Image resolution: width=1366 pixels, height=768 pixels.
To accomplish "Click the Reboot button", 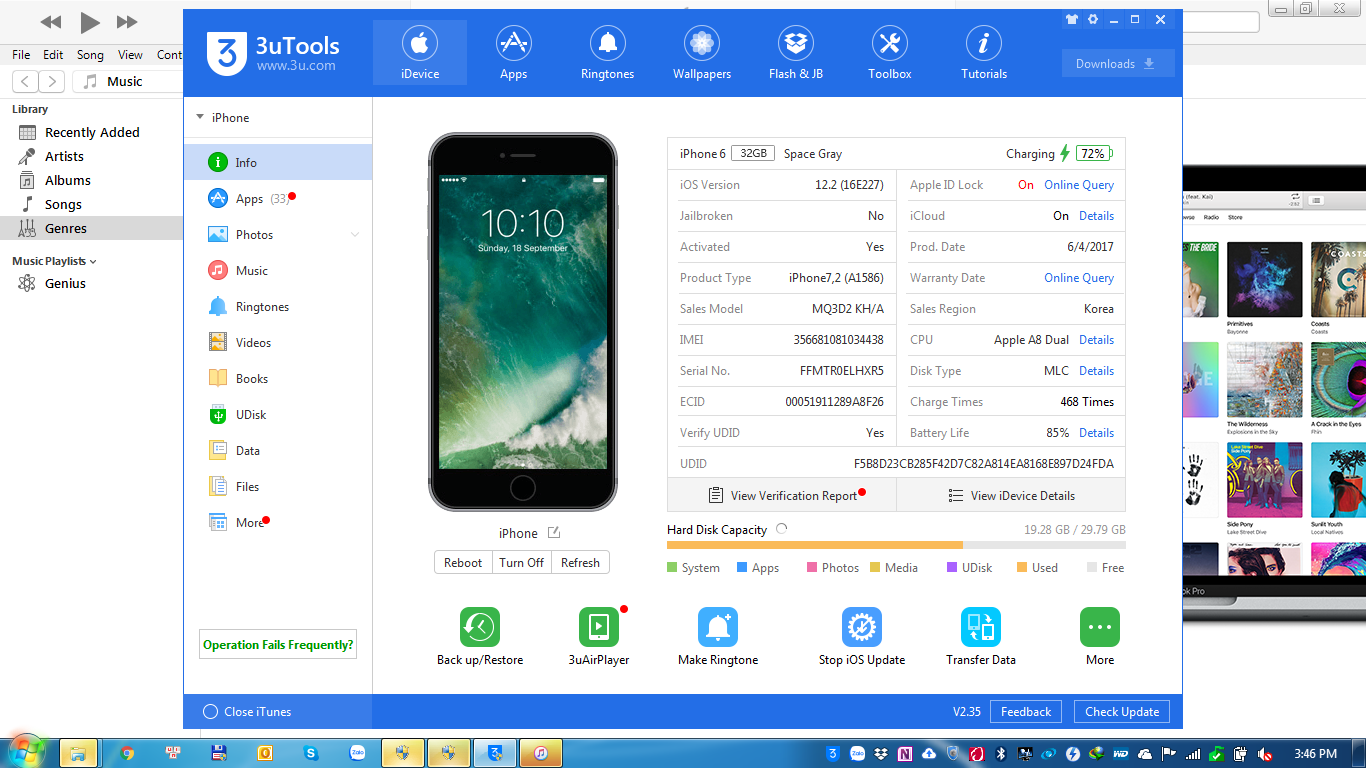I will click(463, 563).
